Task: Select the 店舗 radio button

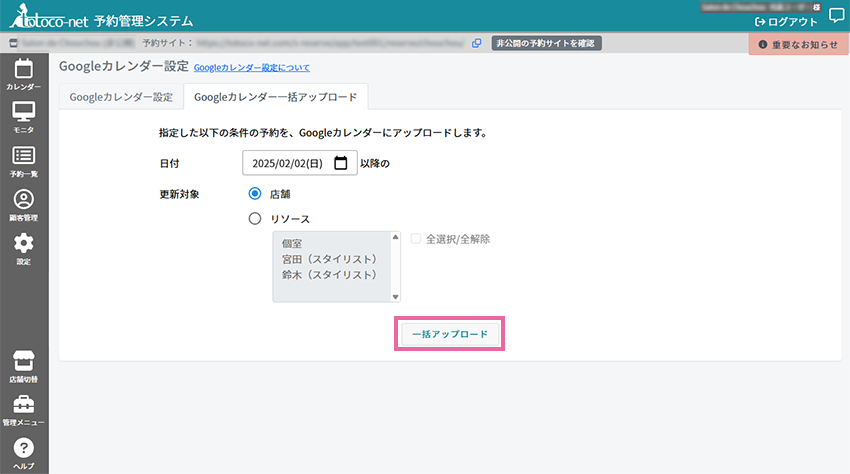Action: click(255, 193)
